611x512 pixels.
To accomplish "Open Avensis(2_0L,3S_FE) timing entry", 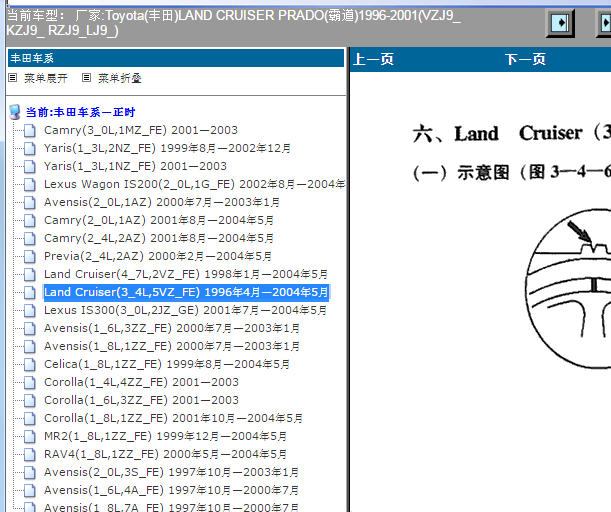I will [171, 472].
